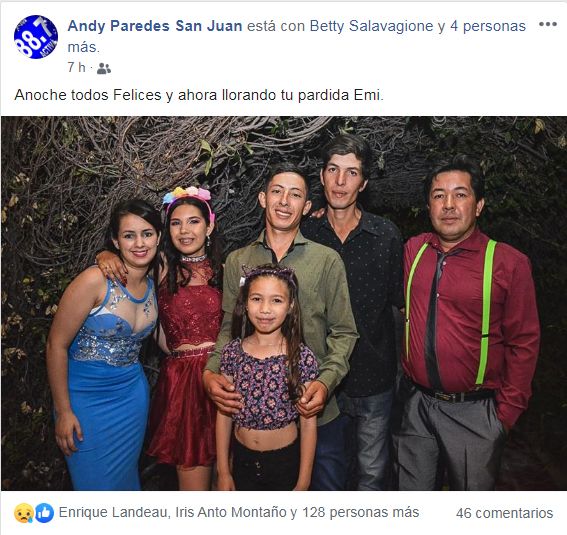The width and height of the screenshot is (567, 535).
Task: Open Enrique Landeau's profile link
Action: (x=113, y=512)
